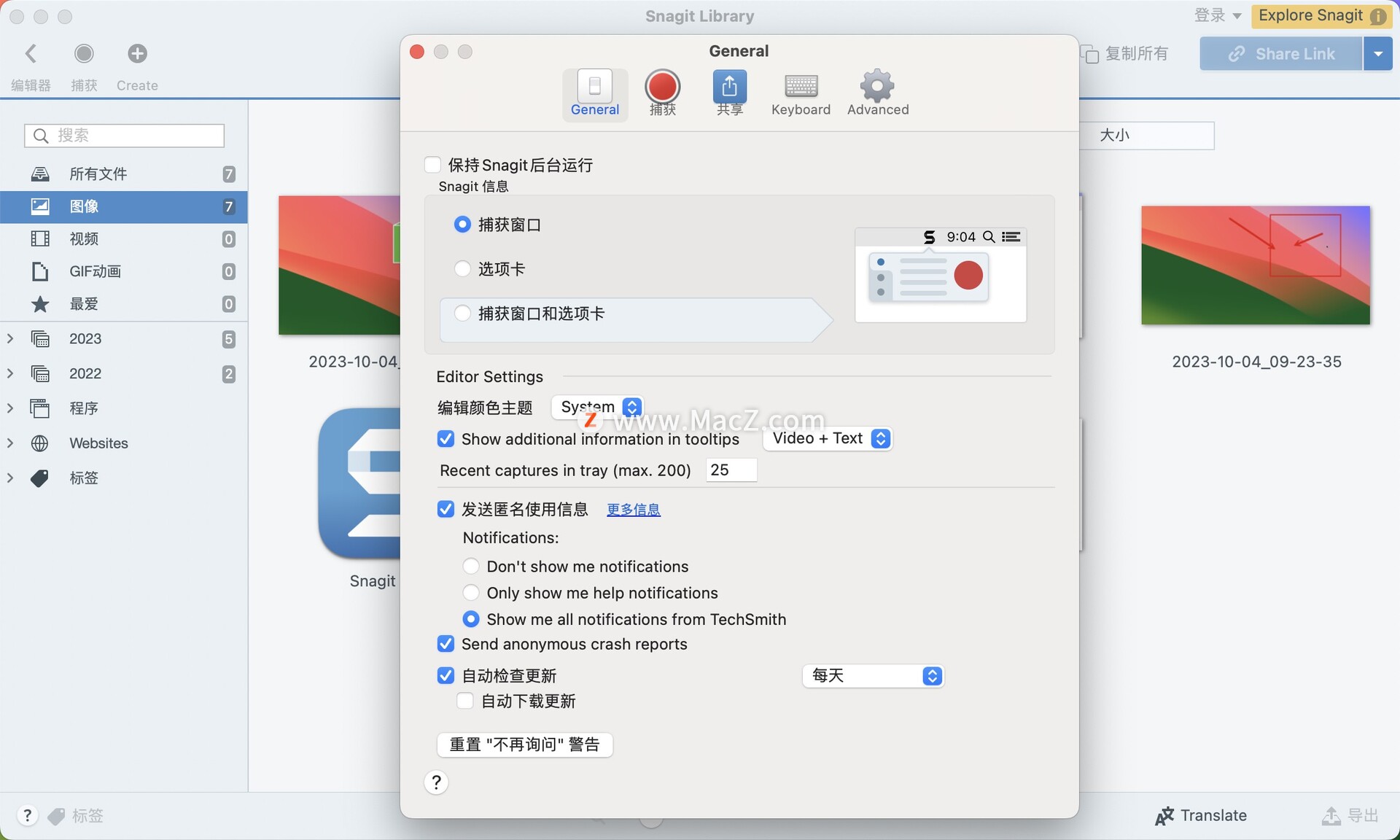The width and height of the screenshot is (1400, 840).
Task: Expand the 2023 folder
Action: (10, 338)
